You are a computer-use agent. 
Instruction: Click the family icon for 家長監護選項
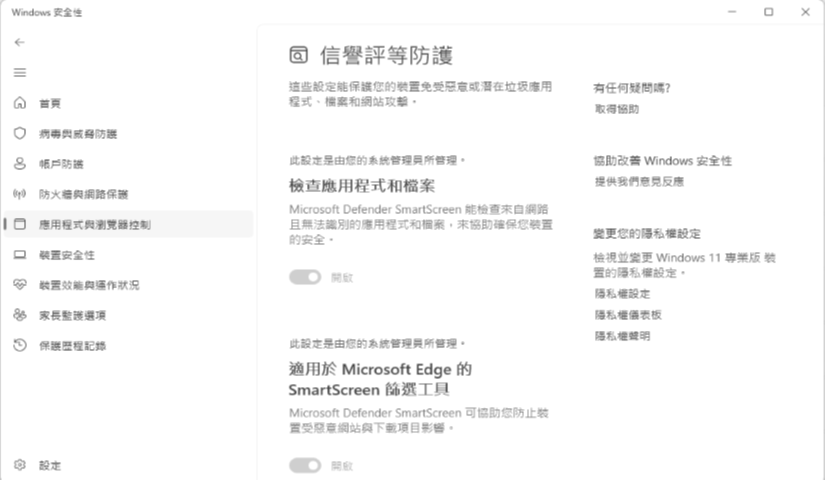point(19,315)
